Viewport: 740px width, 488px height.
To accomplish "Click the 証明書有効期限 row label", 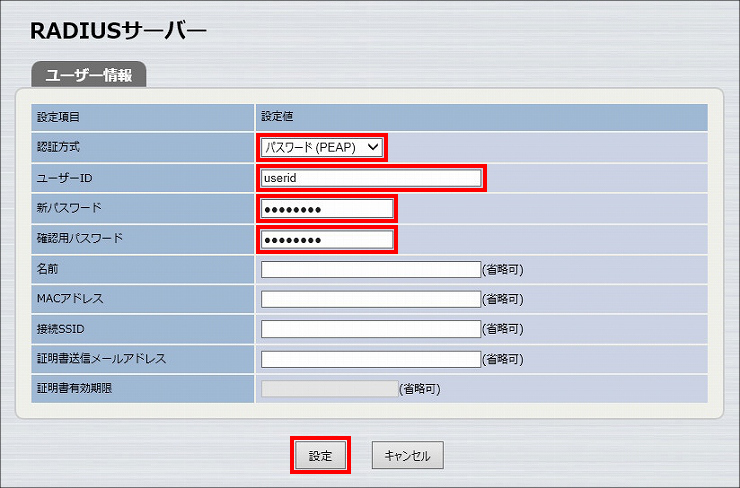I will point(75,388).
